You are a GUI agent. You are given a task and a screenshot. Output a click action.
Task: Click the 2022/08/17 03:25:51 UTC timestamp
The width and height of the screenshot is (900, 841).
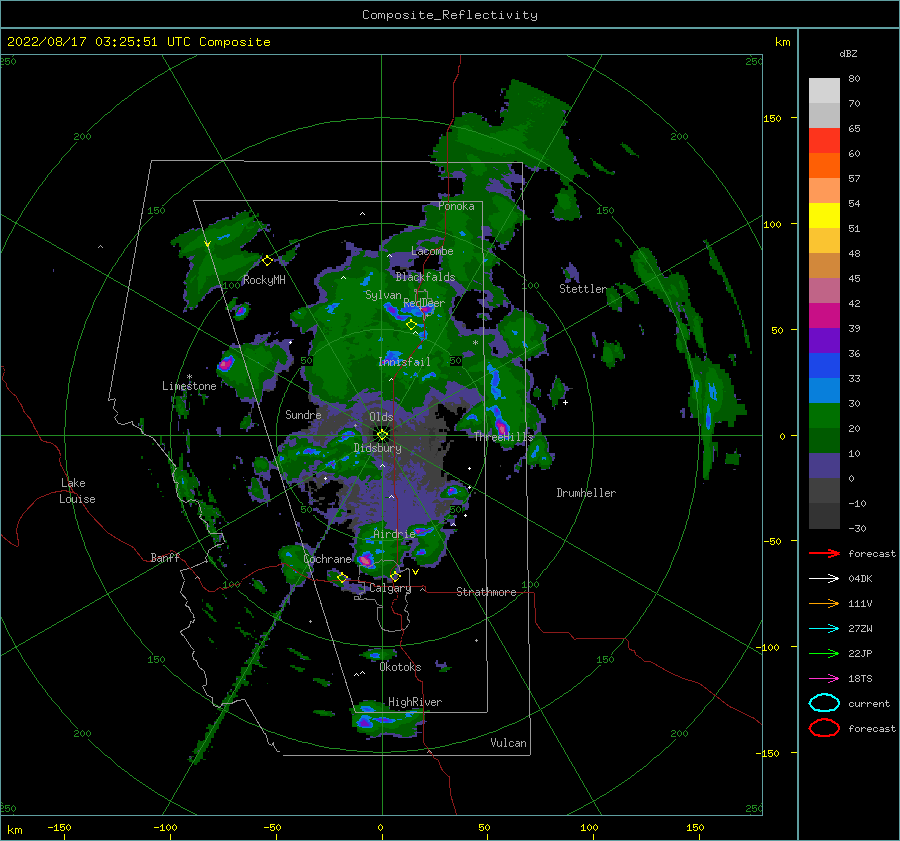pos(138,42)
